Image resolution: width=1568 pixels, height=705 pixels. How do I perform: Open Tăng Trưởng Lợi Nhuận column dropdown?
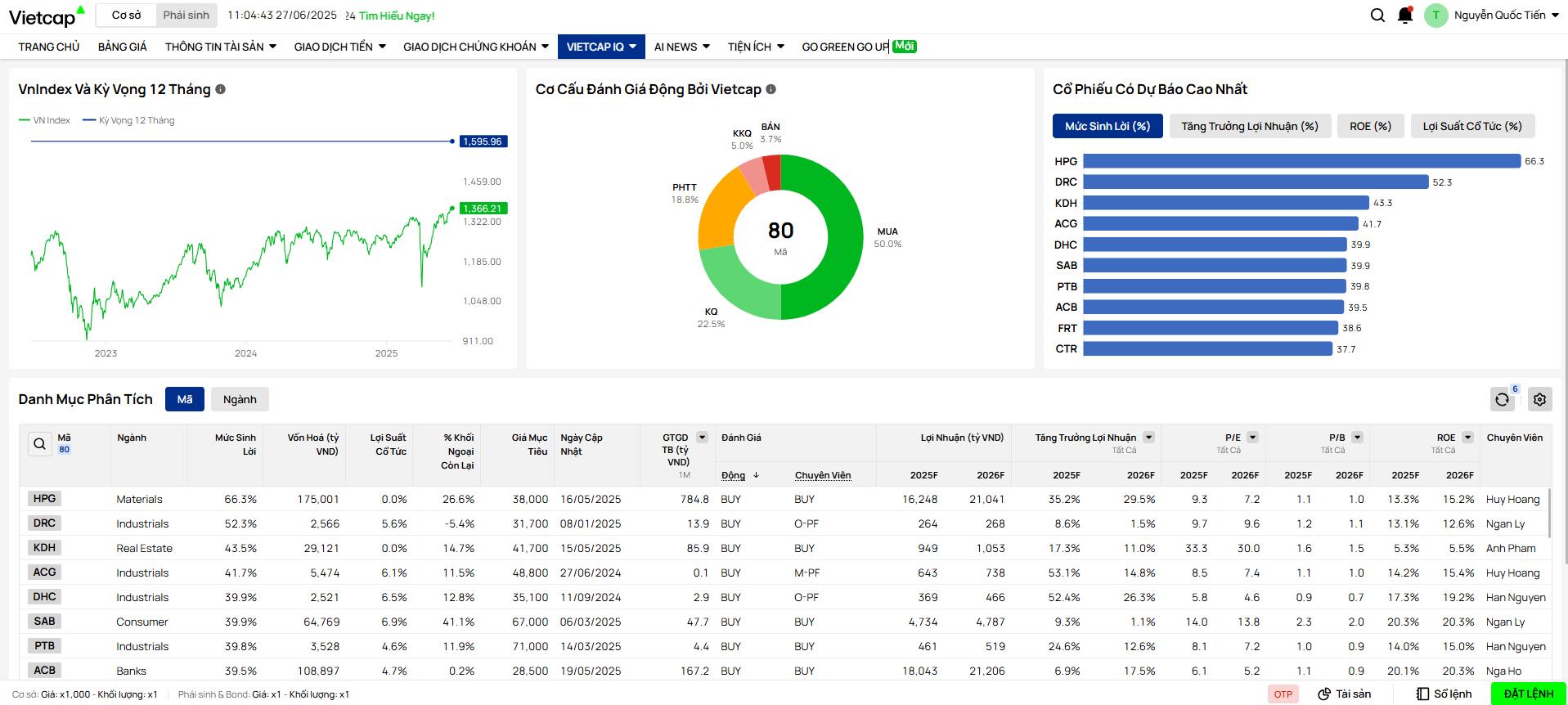pyautogui.click(x=1148, y=438)
